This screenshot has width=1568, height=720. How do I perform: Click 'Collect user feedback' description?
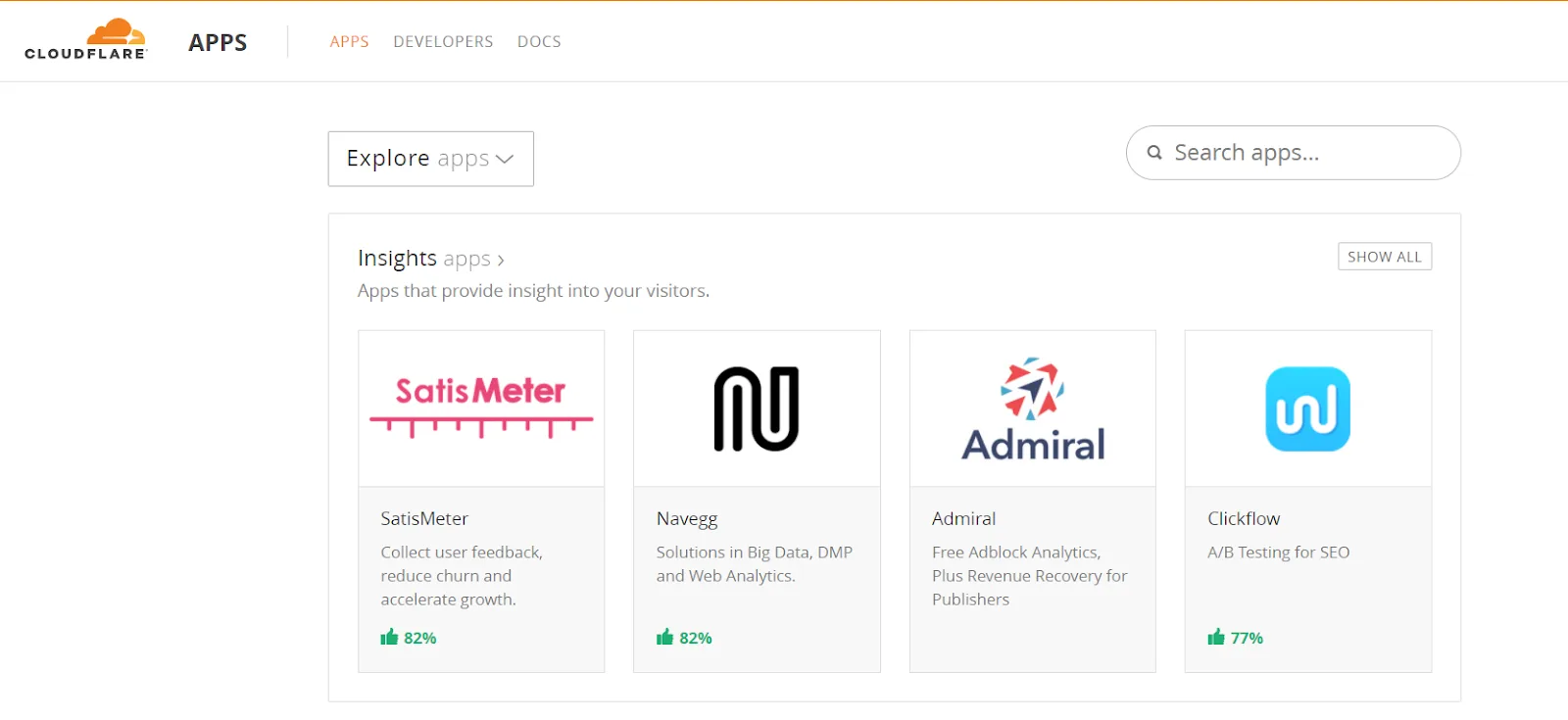pyautogui.click(x=462, y=576)
